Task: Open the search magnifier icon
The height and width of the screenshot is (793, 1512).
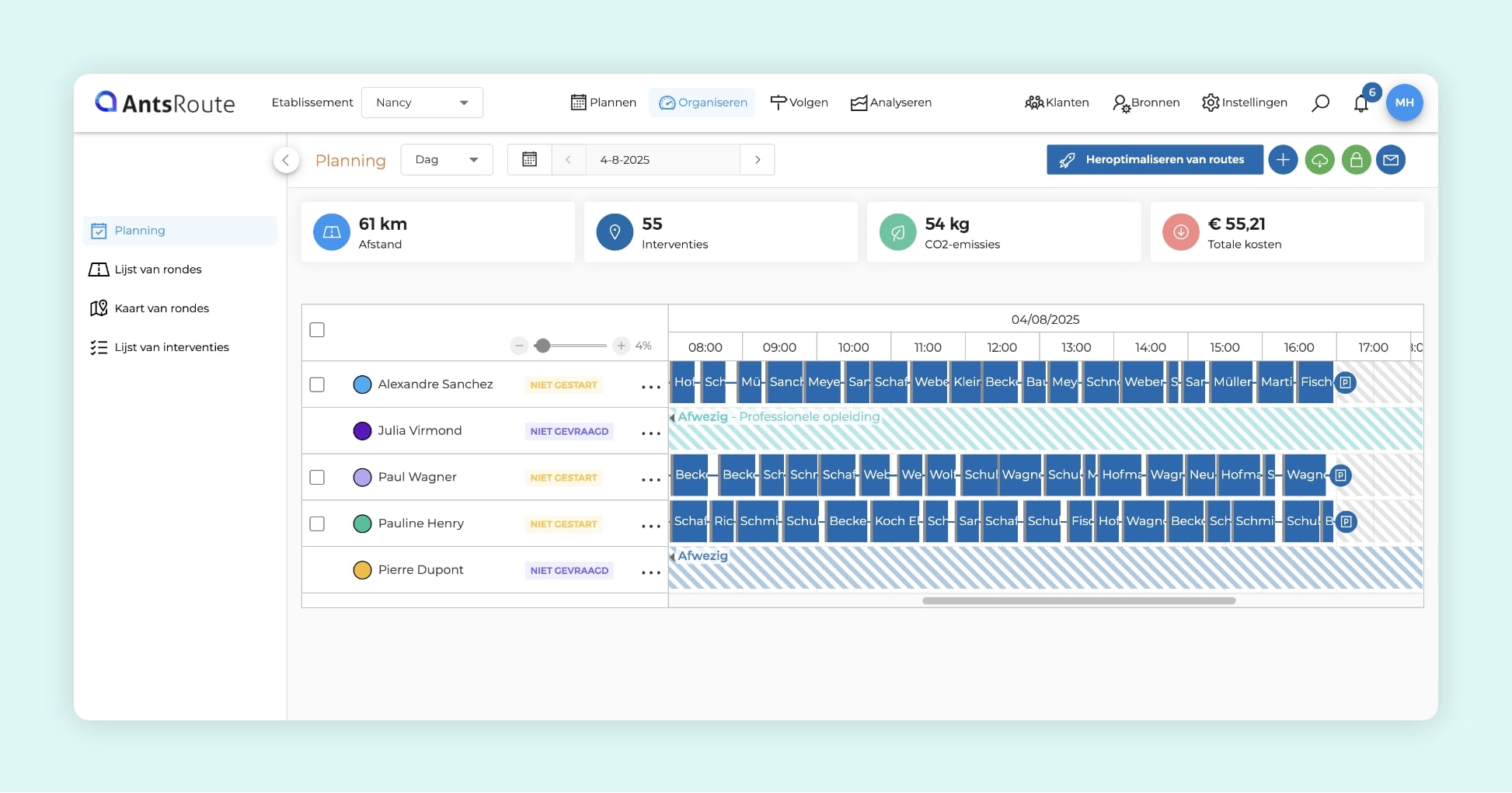Action: (1320, 103)
